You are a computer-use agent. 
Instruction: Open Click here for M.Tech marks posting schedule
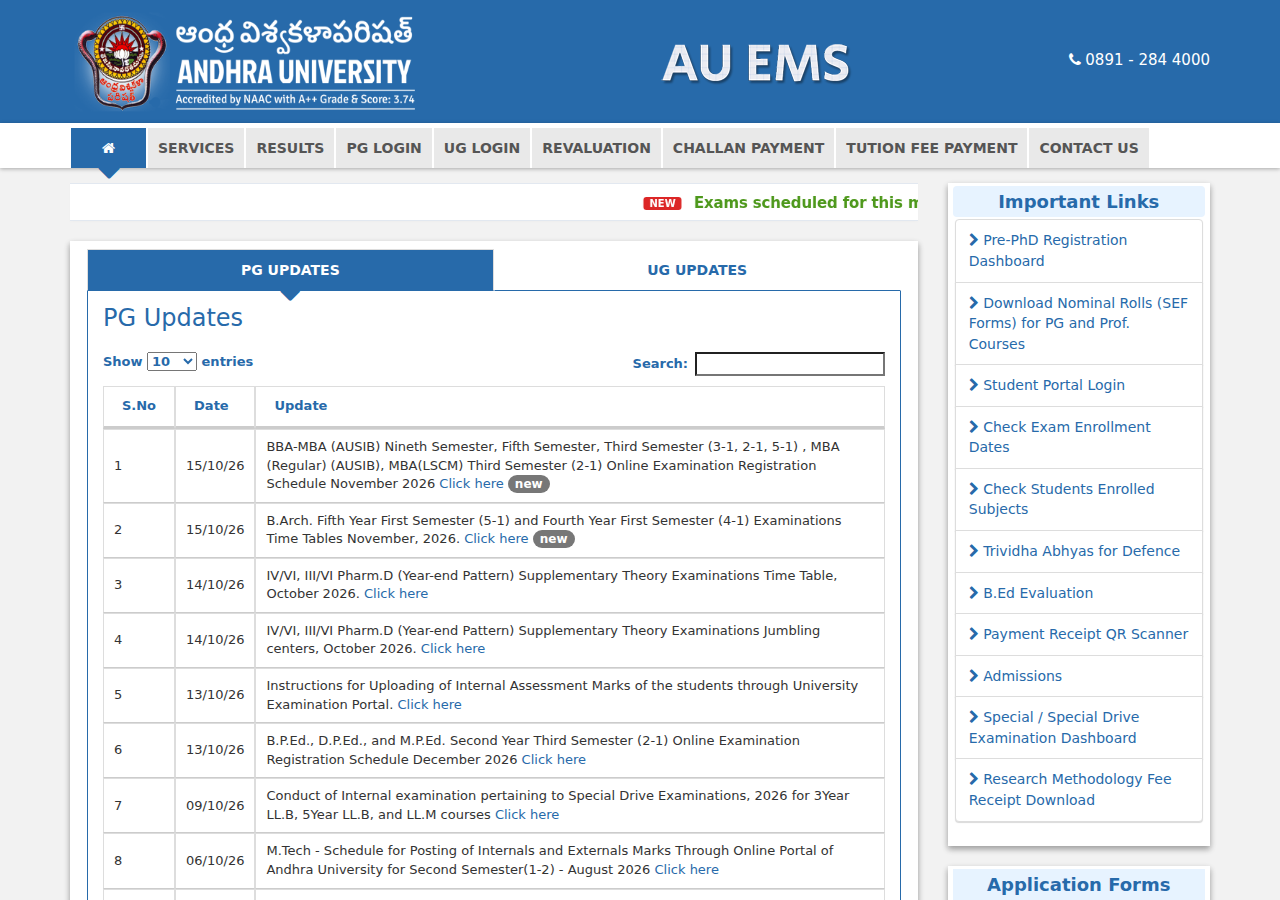click(687, 870)
